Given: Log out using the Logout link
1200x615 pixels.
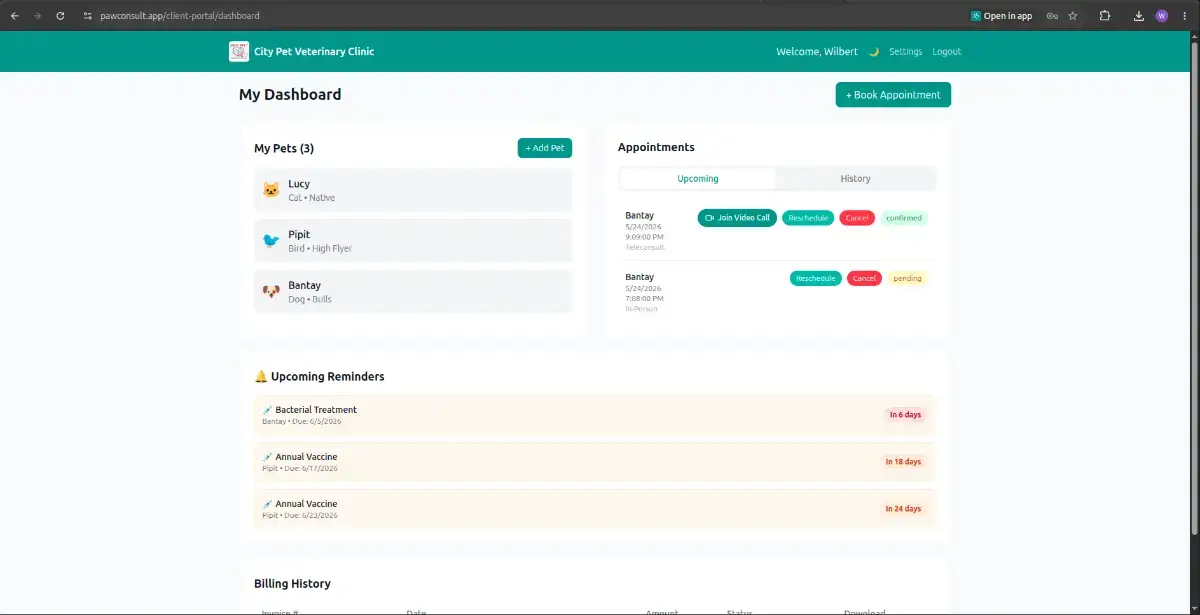Looking at the screenshot, I should (946, 52).
